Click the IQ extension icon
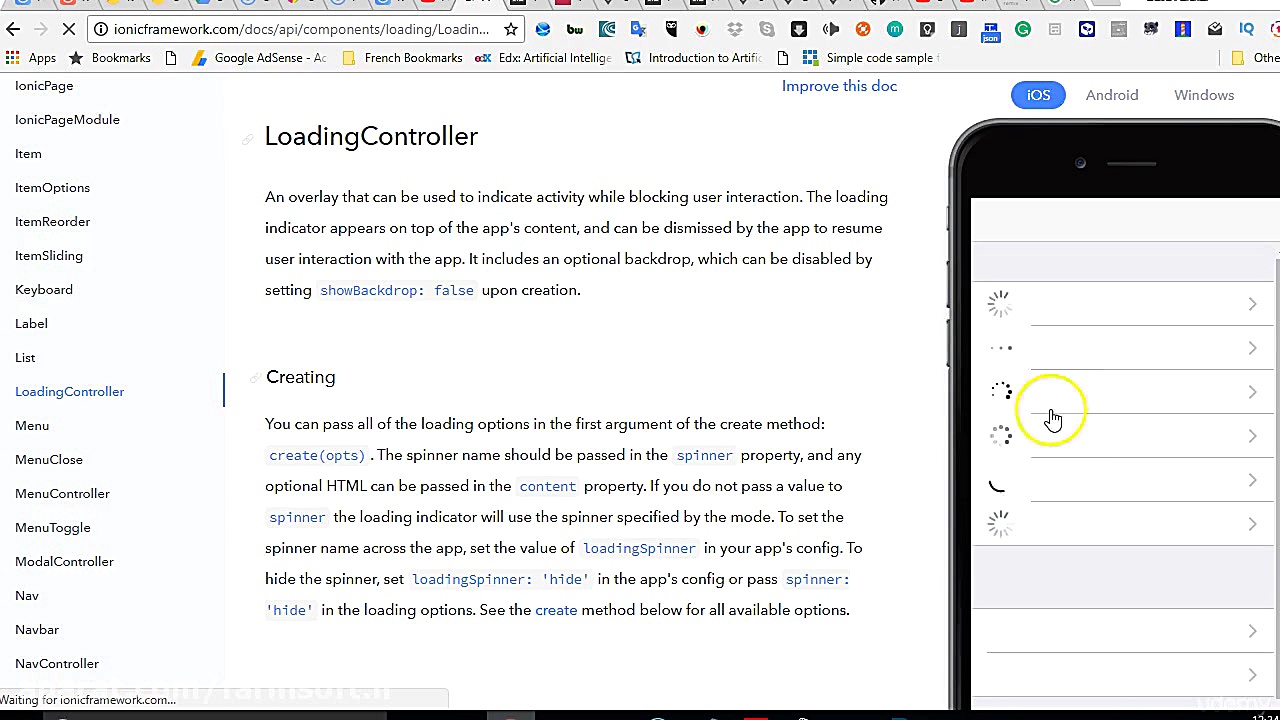 point(1247,29)
